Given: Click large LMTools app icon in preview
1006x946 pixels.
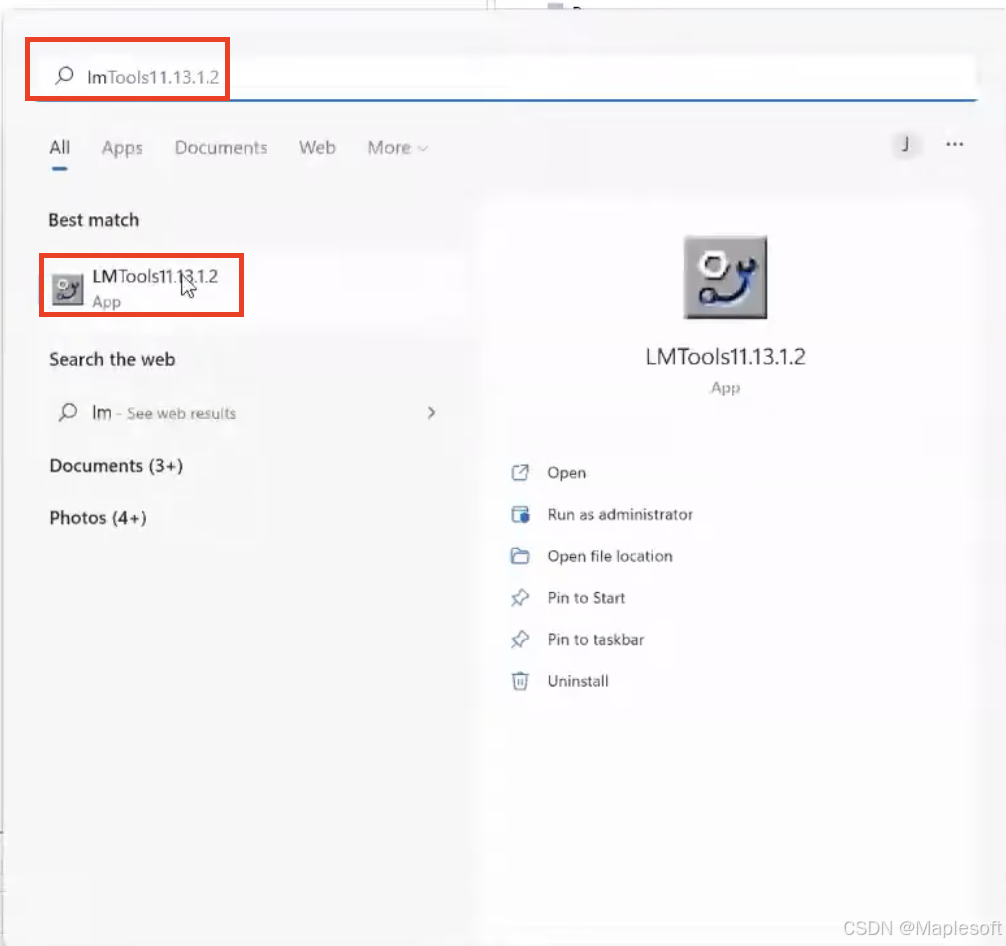Looking at the screenshot, I should 725,277.
